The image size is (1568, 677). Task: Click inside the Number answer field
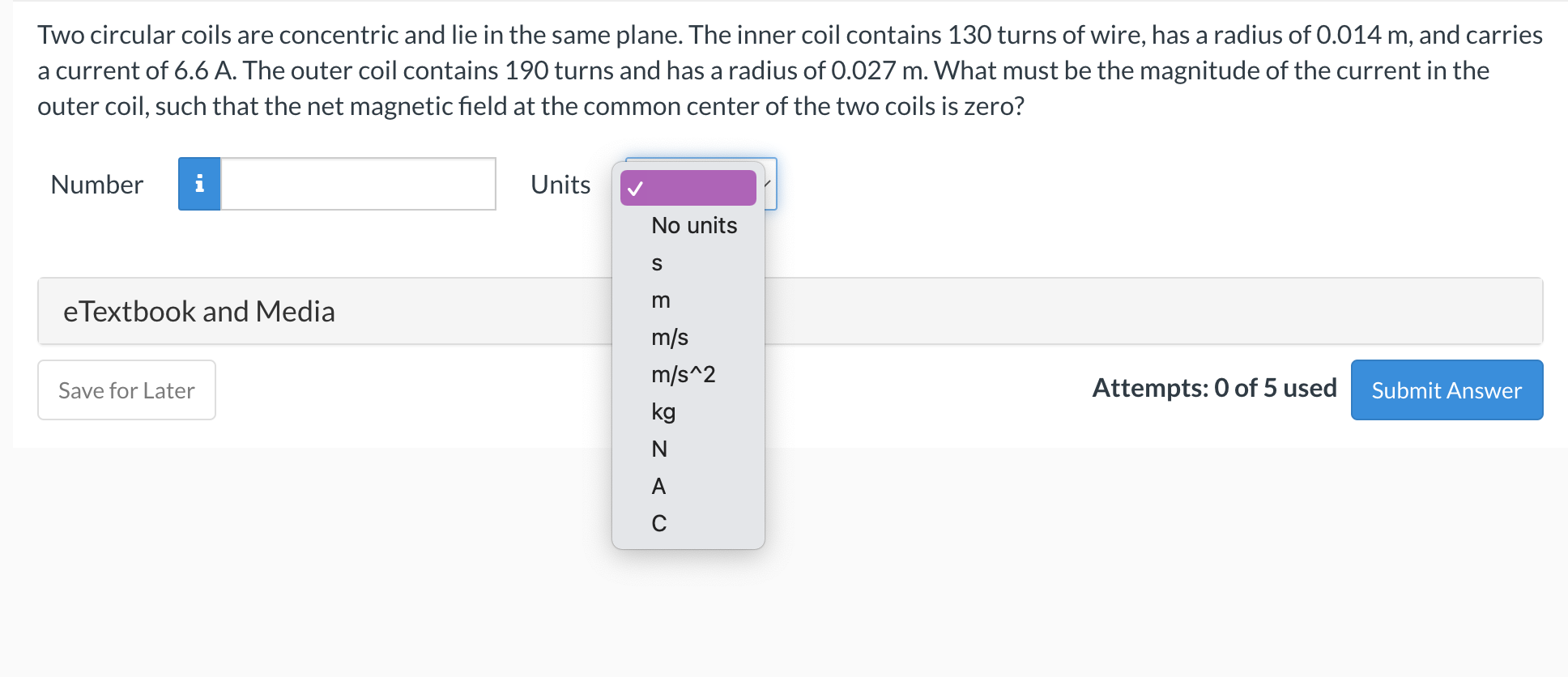point(356,185)
